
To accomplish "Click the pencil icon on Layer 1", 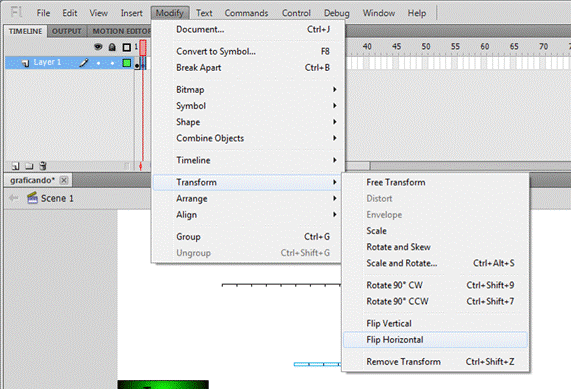I will (x=84, y=63).
